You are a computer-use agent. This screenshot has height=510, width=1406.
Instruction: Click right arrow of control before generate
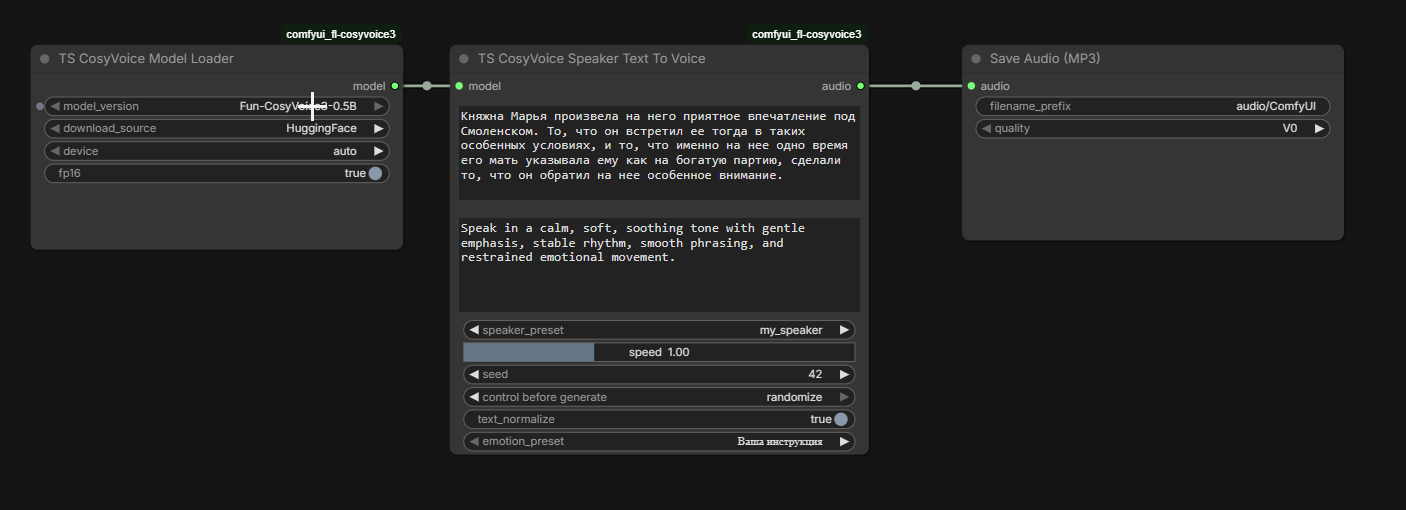coord(844,397)
